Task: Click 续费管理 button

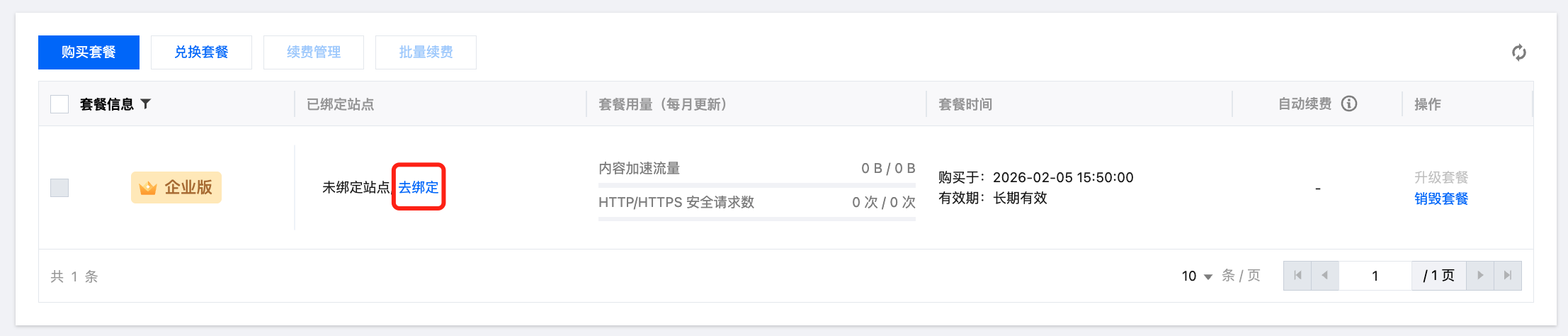Action: 314,52
